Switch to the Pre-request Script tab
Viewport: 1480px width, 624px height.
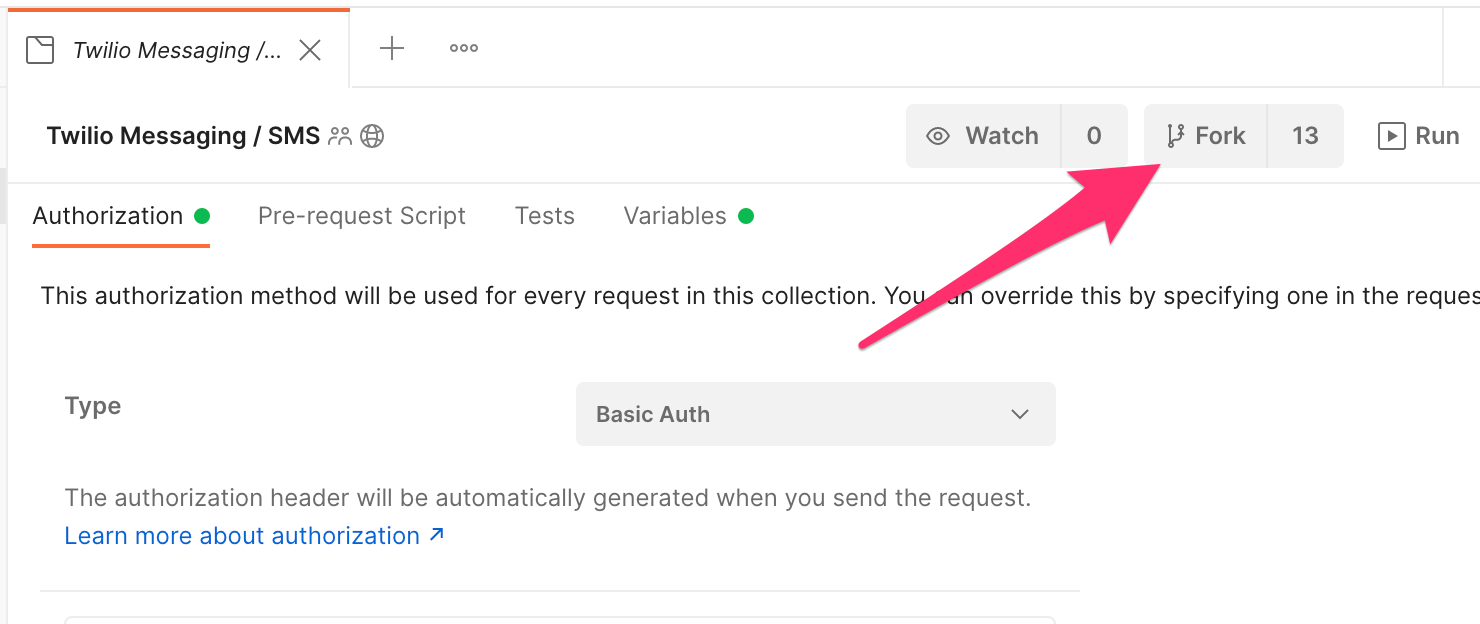pos(361,215)
